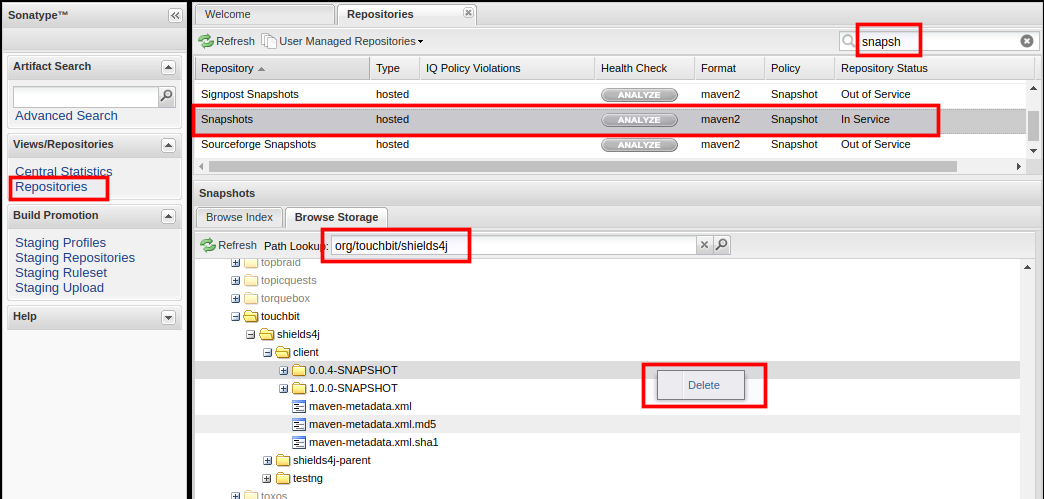Viewport: 1044px width, 499px height.
Task: Switch to the Welcome tab
Action: click(266, 14)
